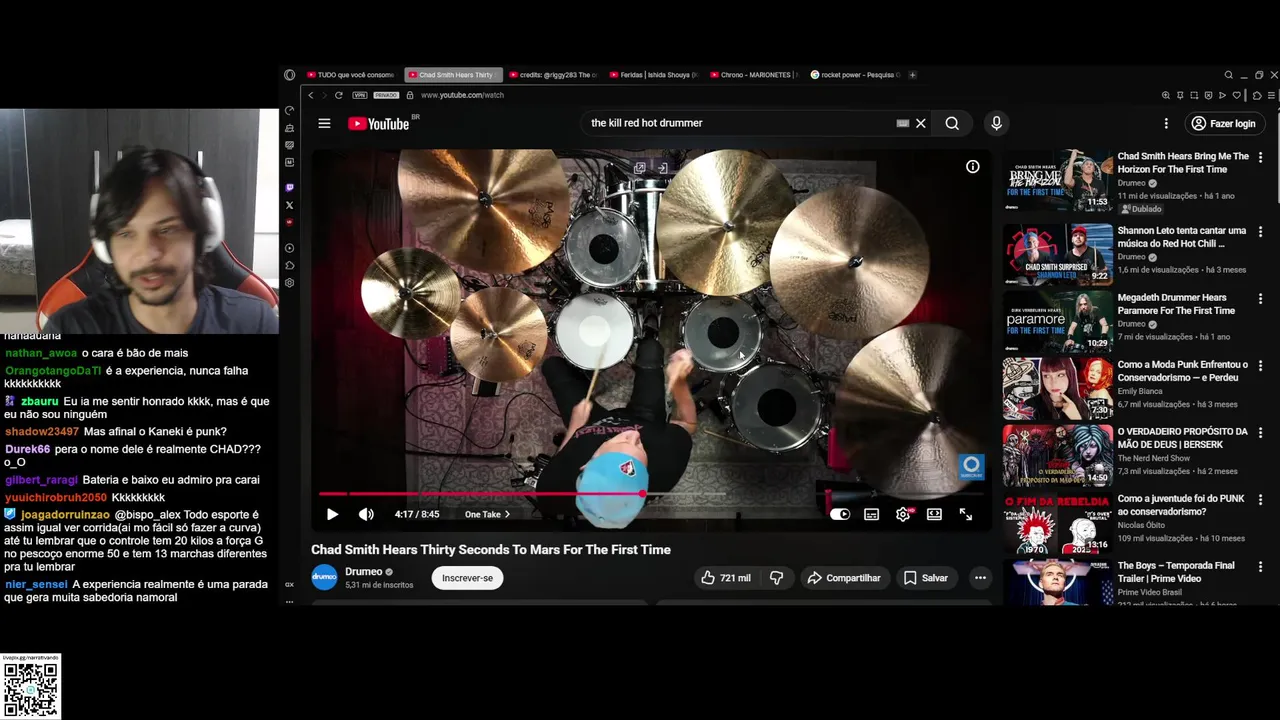Switch to Feridas Ishida Shouya tab
Screen dimensions: 1280x720
(655, 75)
